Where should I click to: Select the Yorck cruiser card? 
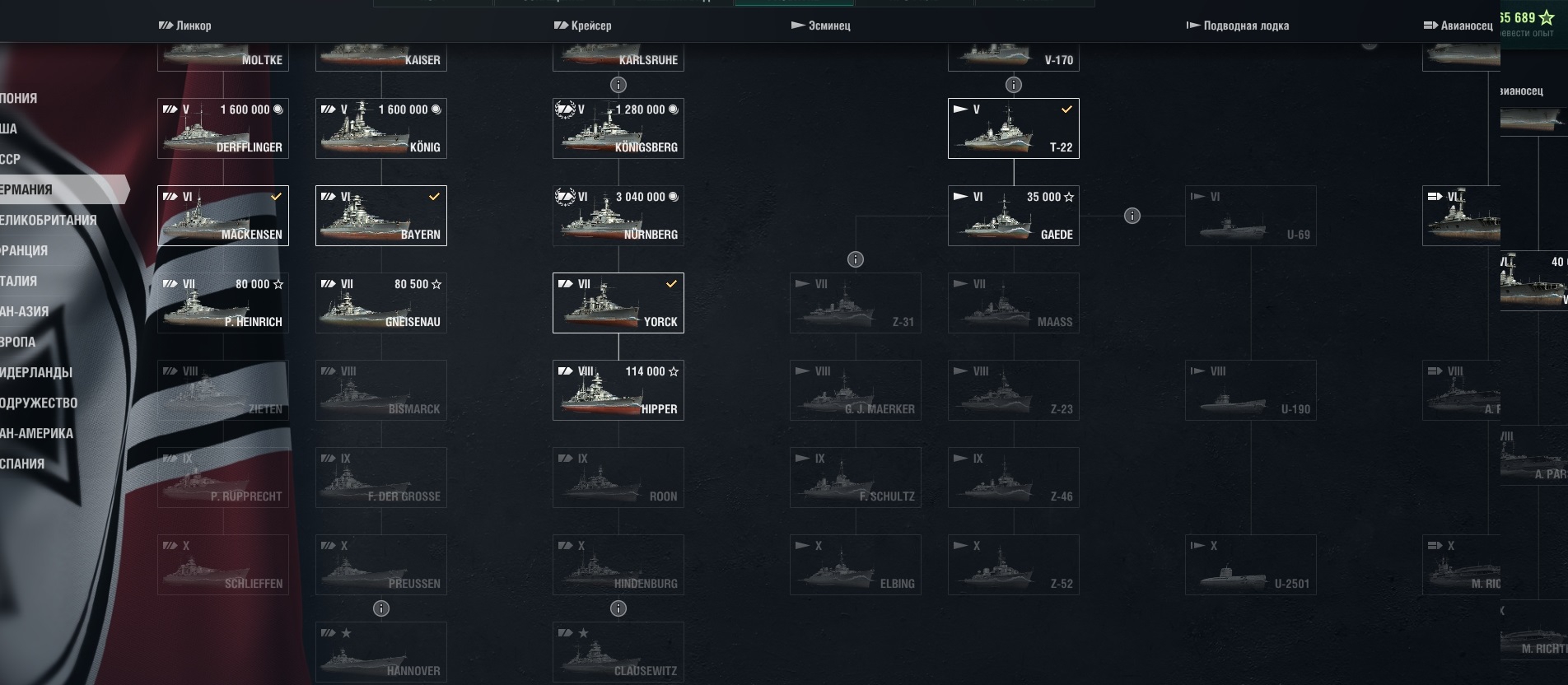pyautogui.click(x=618, y=303)
